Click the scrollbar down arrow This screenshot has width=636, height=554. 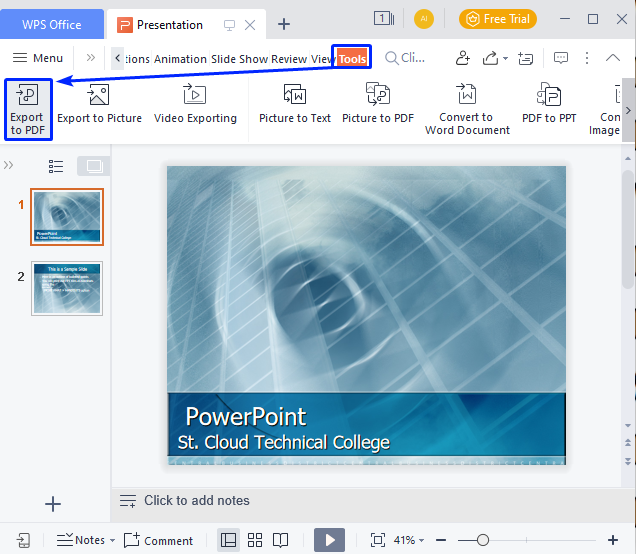point(628,425)
